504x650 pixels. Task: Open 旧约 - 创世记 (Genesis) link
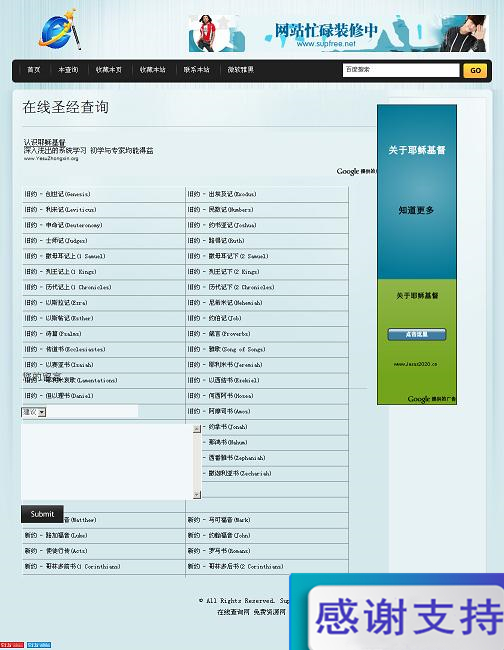[x=57, y=194]
